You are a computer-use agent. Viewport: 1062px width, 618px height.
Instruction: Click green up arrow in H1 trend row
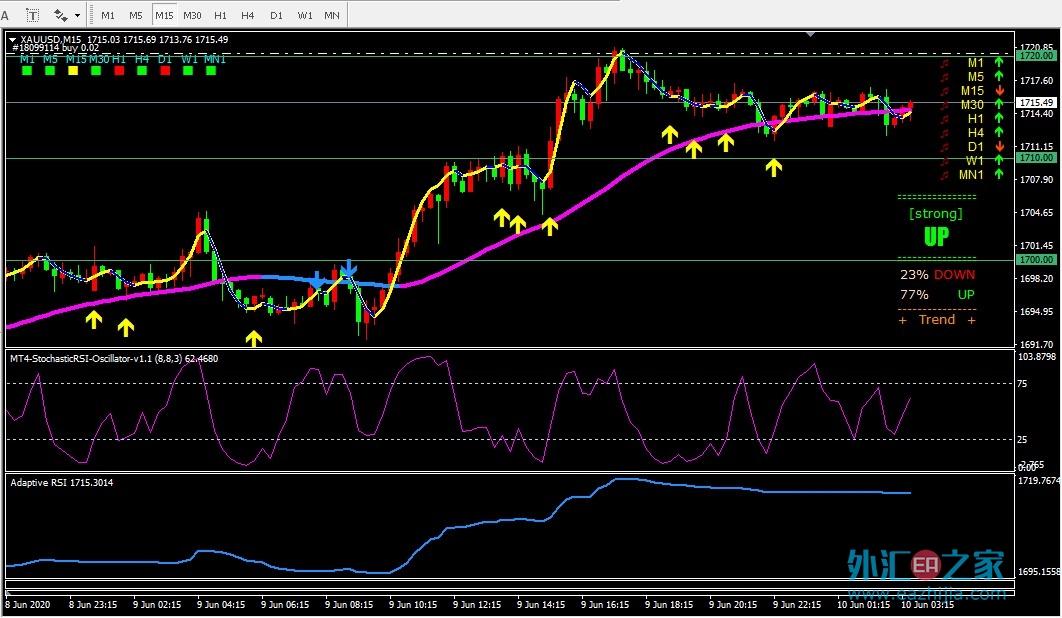(x=999, y=119)
